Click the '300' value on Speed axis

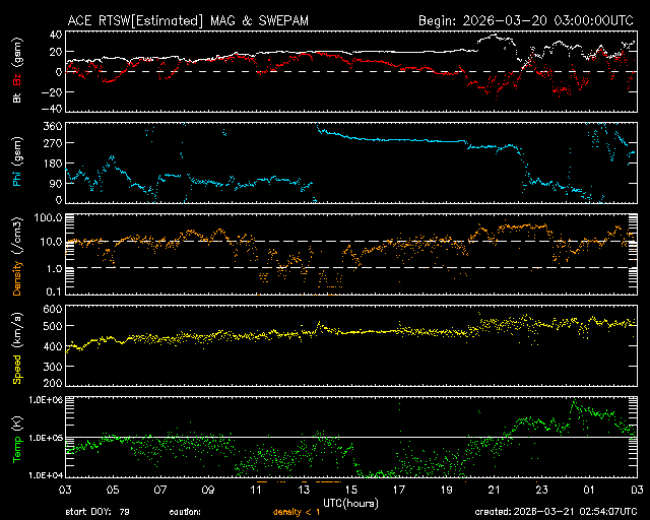53,367
